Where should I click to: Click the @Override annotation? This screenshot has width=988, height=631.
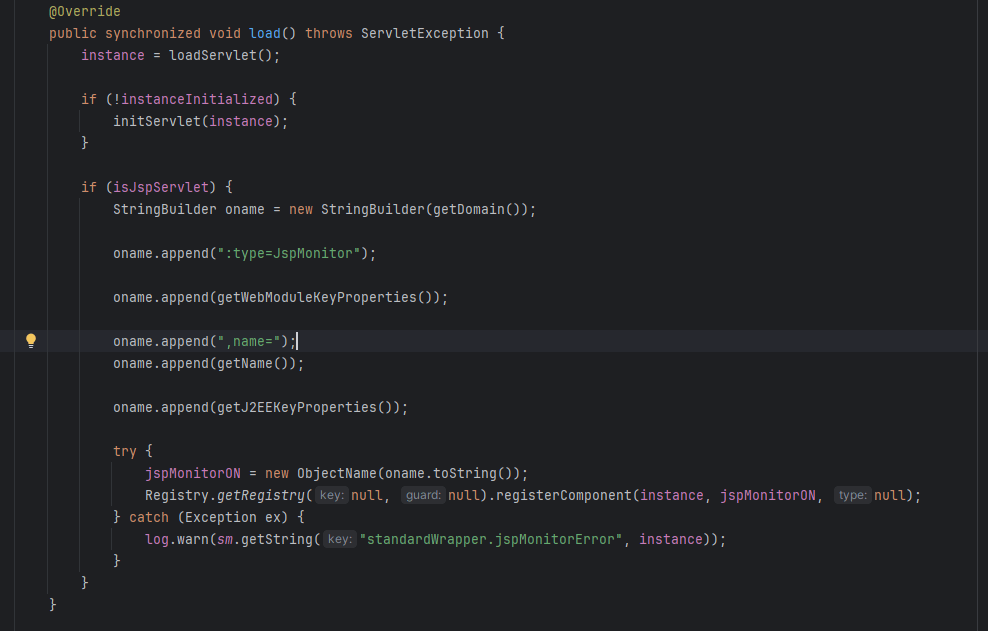coord(85,11)
